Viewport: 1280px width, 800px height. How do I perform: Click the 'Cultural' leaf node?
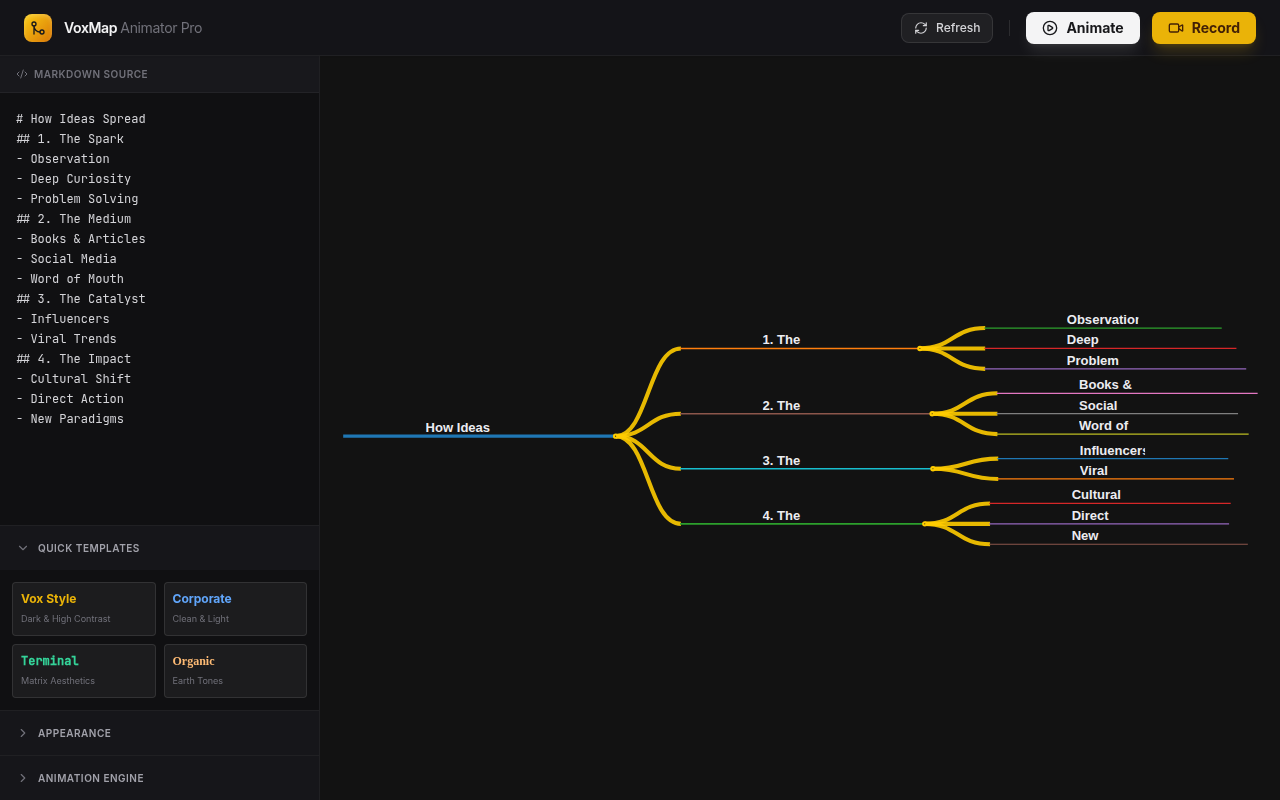click(1096, 495)
